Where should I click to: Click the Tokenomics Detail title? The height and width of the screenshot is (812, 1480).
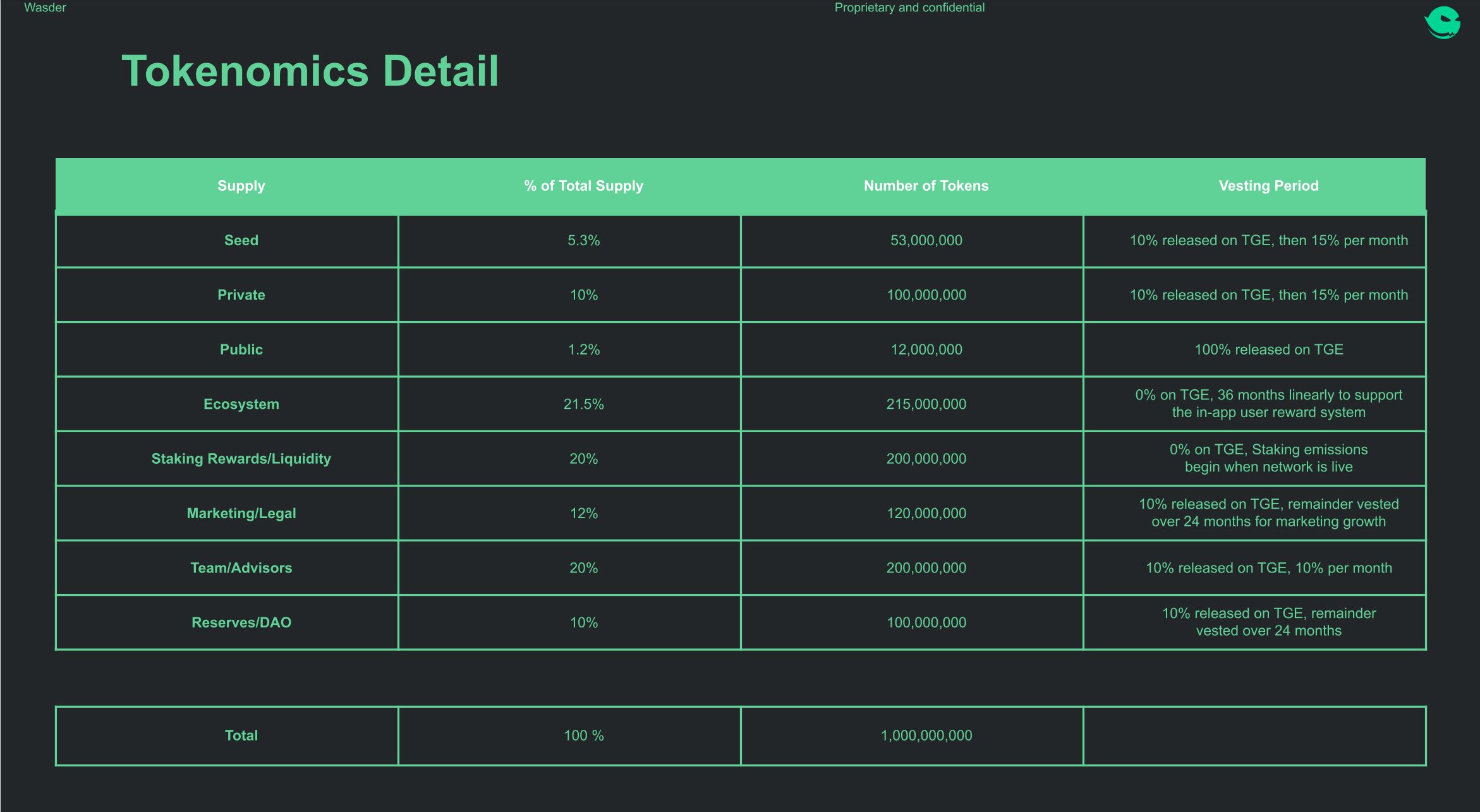(310, 71)
